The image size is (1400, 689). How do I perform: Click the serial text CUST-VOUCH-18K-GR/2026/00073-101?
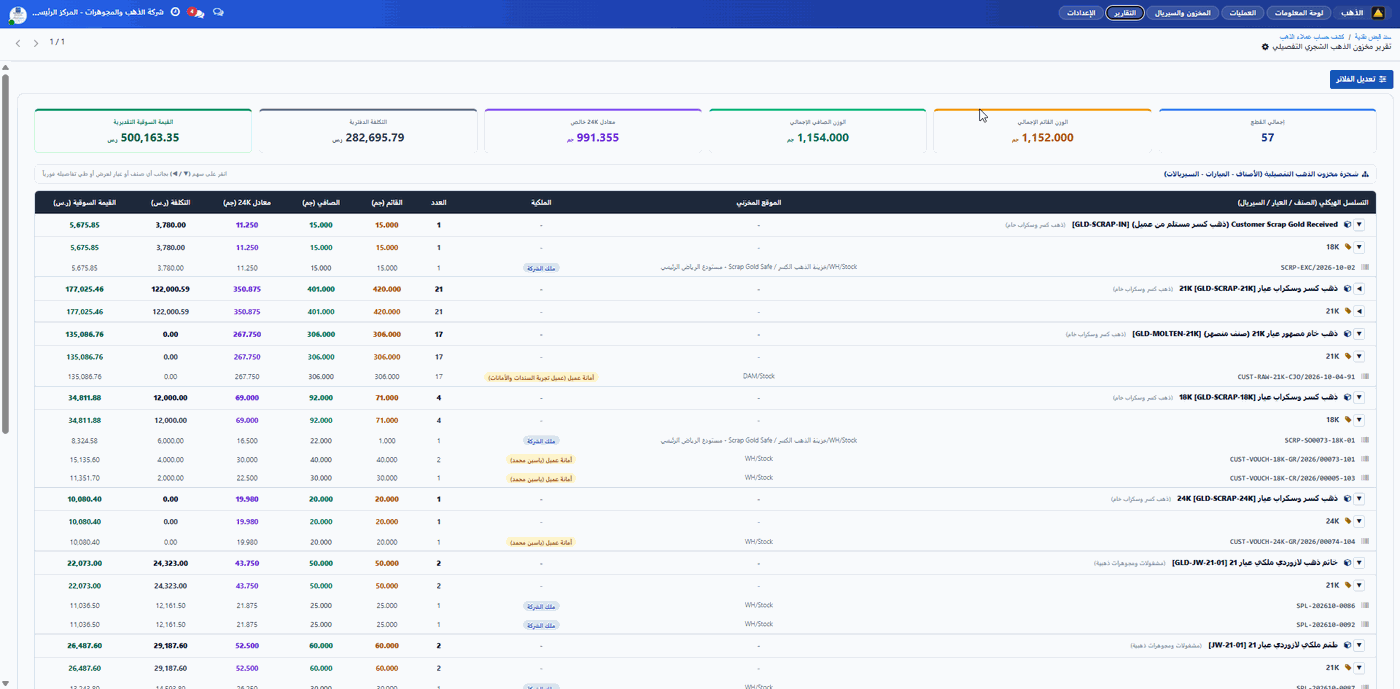(1293, 460)
